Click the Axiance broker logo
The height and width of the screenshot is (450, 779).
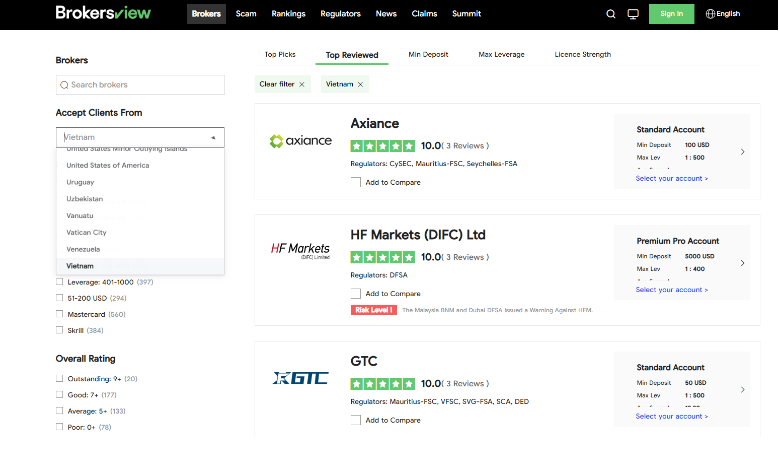[300, 141]
